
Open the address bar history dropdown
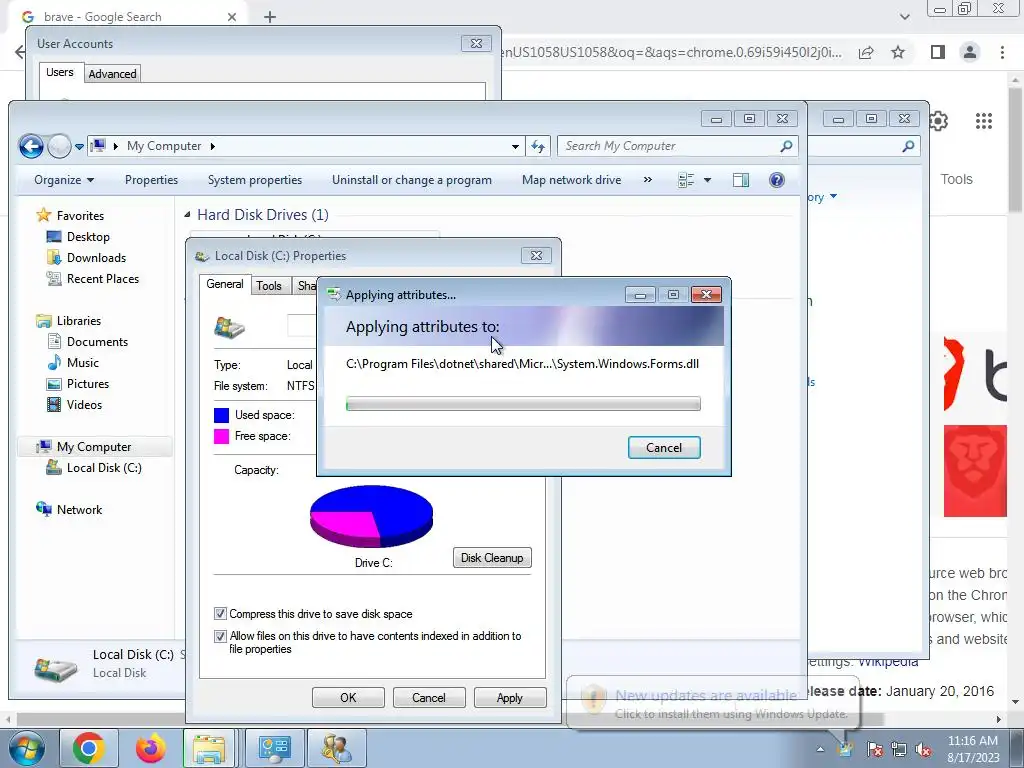coord(515,146)
